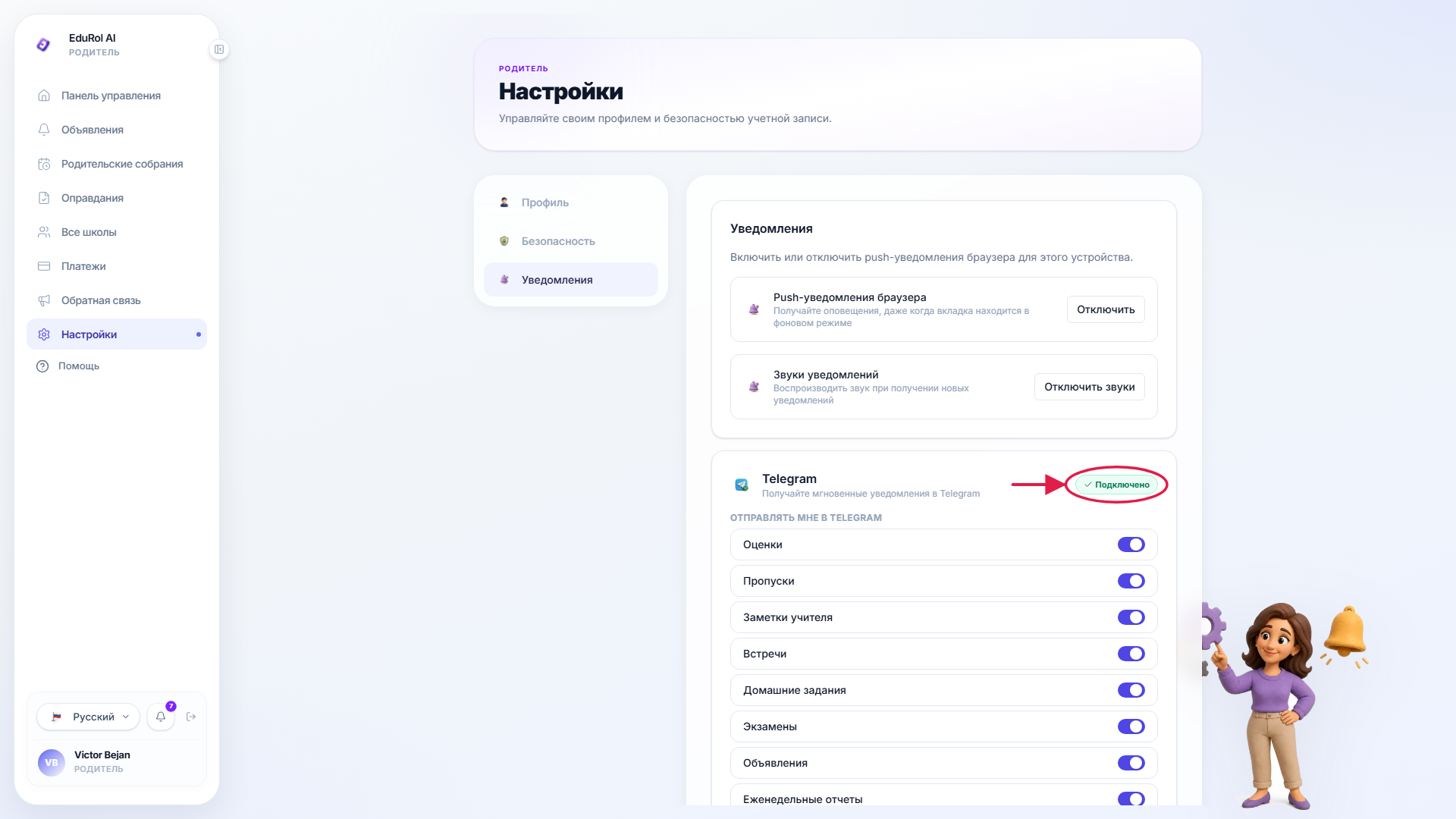Open Платежи in the sidebar
This screenshot has width=1456, height=819.
tap(117, 266)
